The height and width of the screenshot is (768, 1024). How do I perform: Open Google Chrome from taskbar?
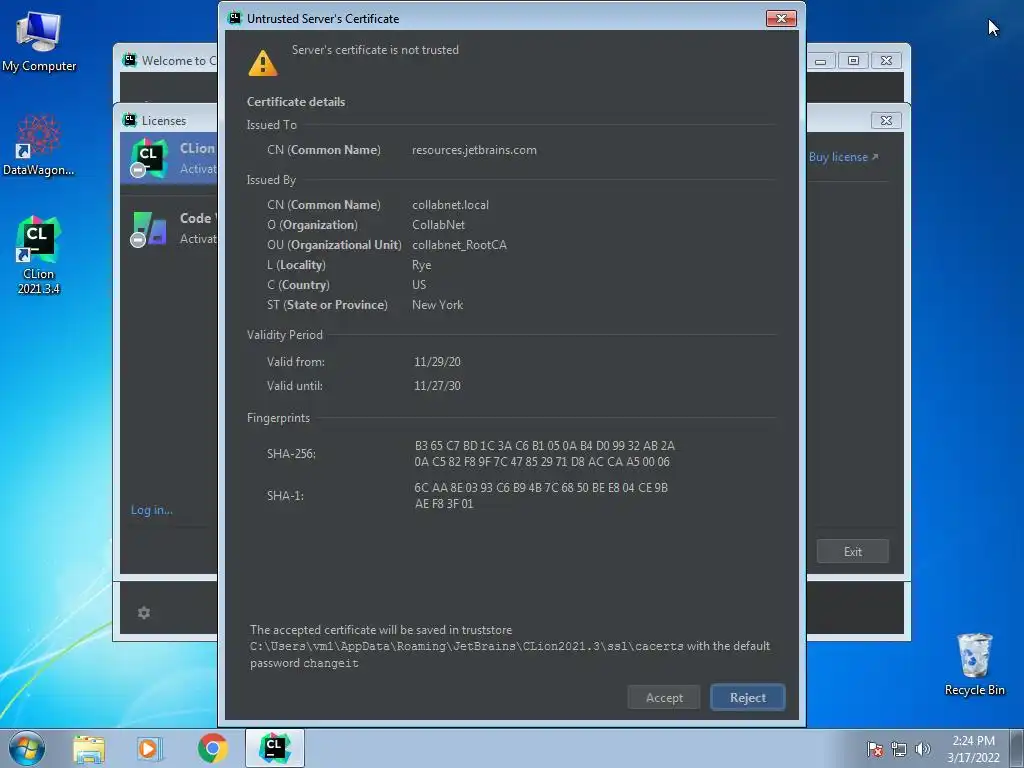[212, 749]
